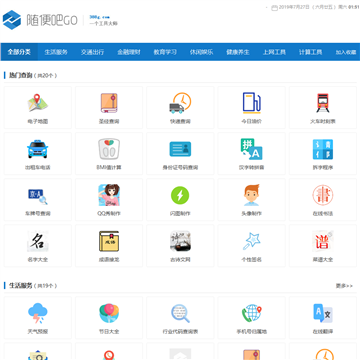Open the holiday balloons icon

click(x=109, y=313)
